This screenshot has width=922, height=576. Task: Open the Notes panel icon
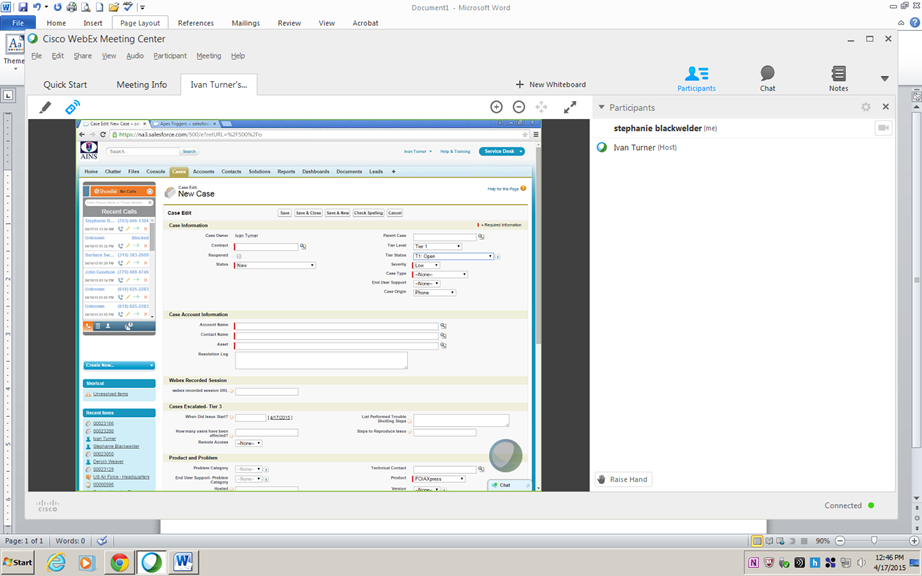pyautogui.click(x=838, y=78)
